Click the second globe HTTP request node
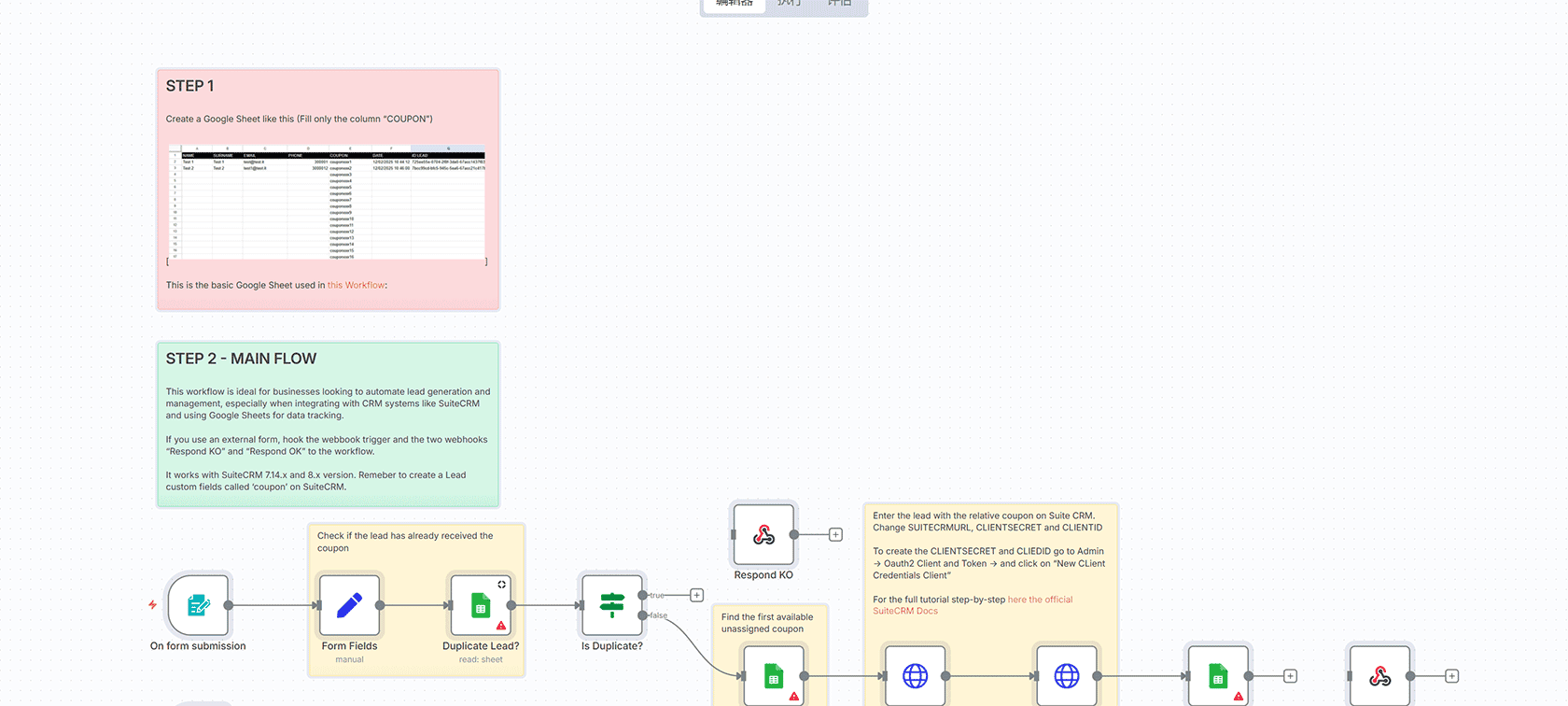 1066,675
